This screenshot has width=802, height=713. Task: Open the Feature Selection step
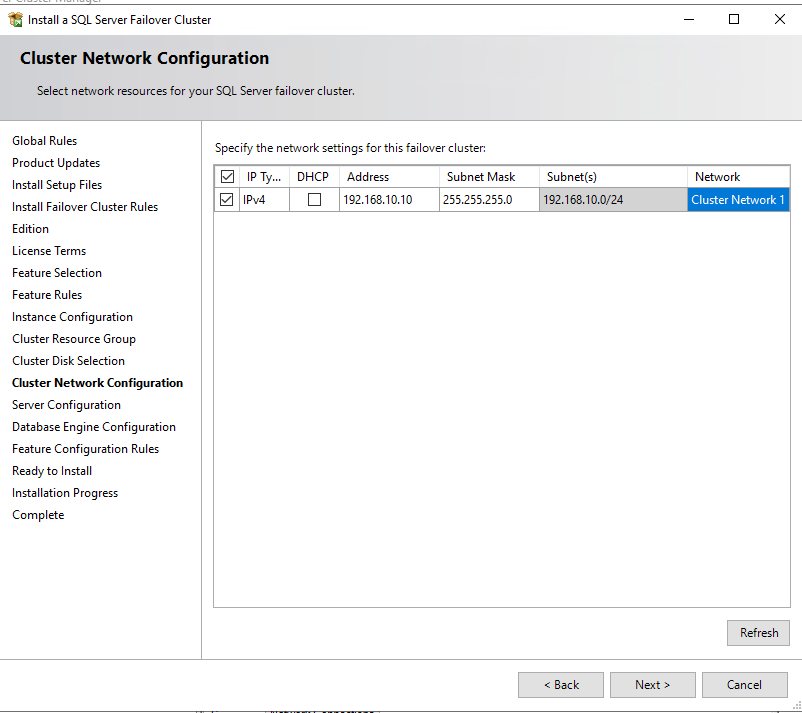[x=57, y=273]
